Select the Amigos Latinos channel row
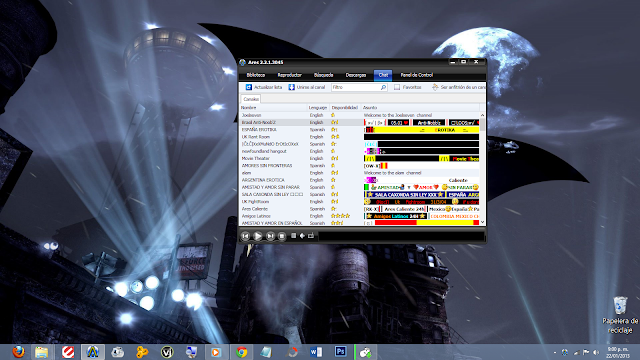The height and width of the screenshot is (360, 640). (x=360, y=216)
